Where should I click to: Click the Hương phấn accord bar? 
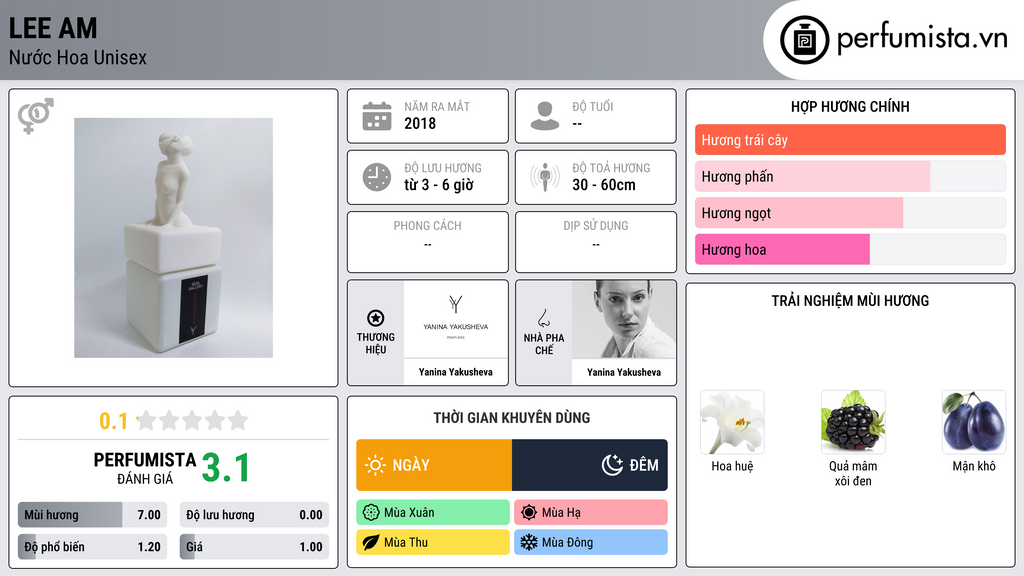pyautogui.click(x=850, y=176)
